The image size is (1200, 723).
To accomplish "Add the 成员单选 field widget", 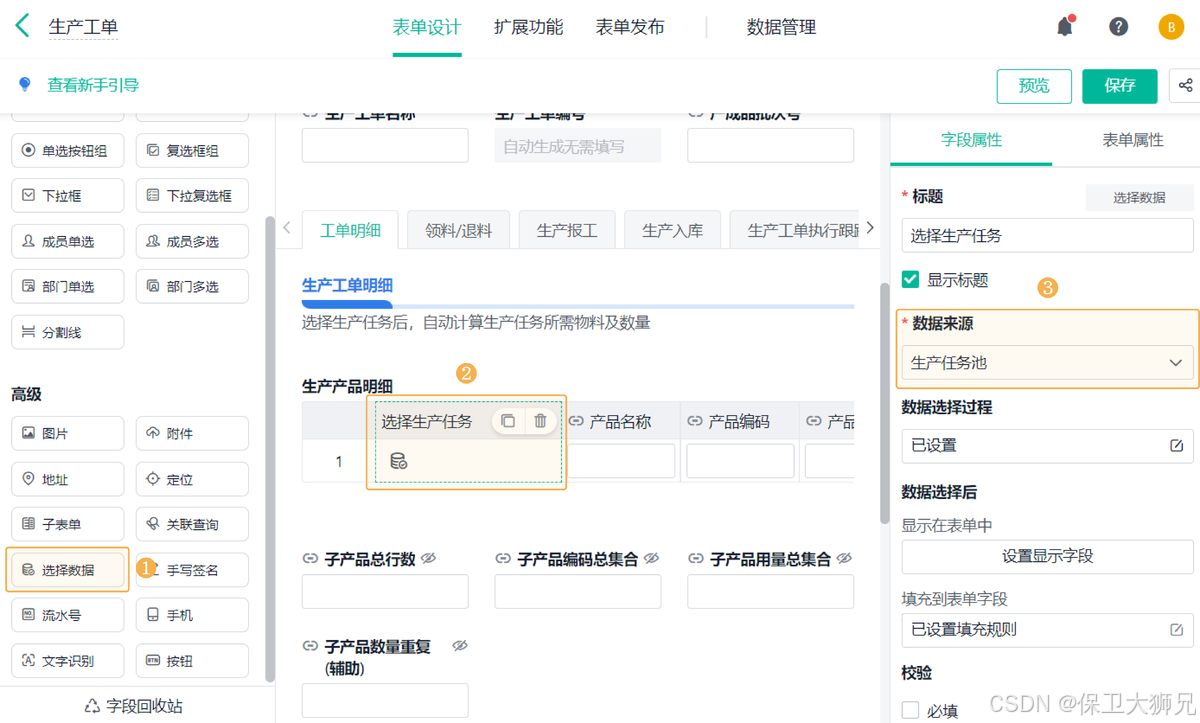I will [68, 241].
